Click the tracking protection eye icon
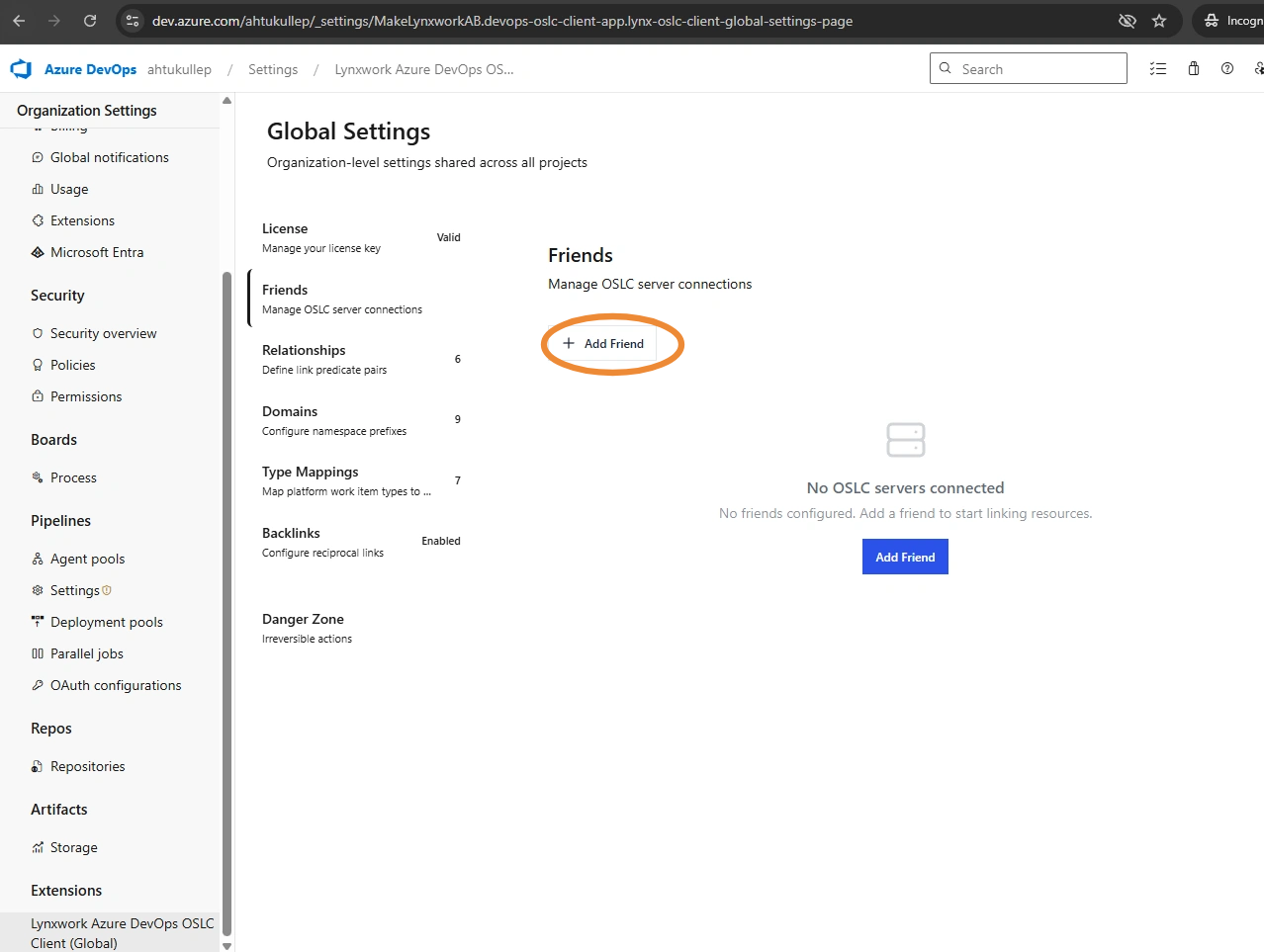Viewport: 1264px width, 952px height. pos(1127,21)
